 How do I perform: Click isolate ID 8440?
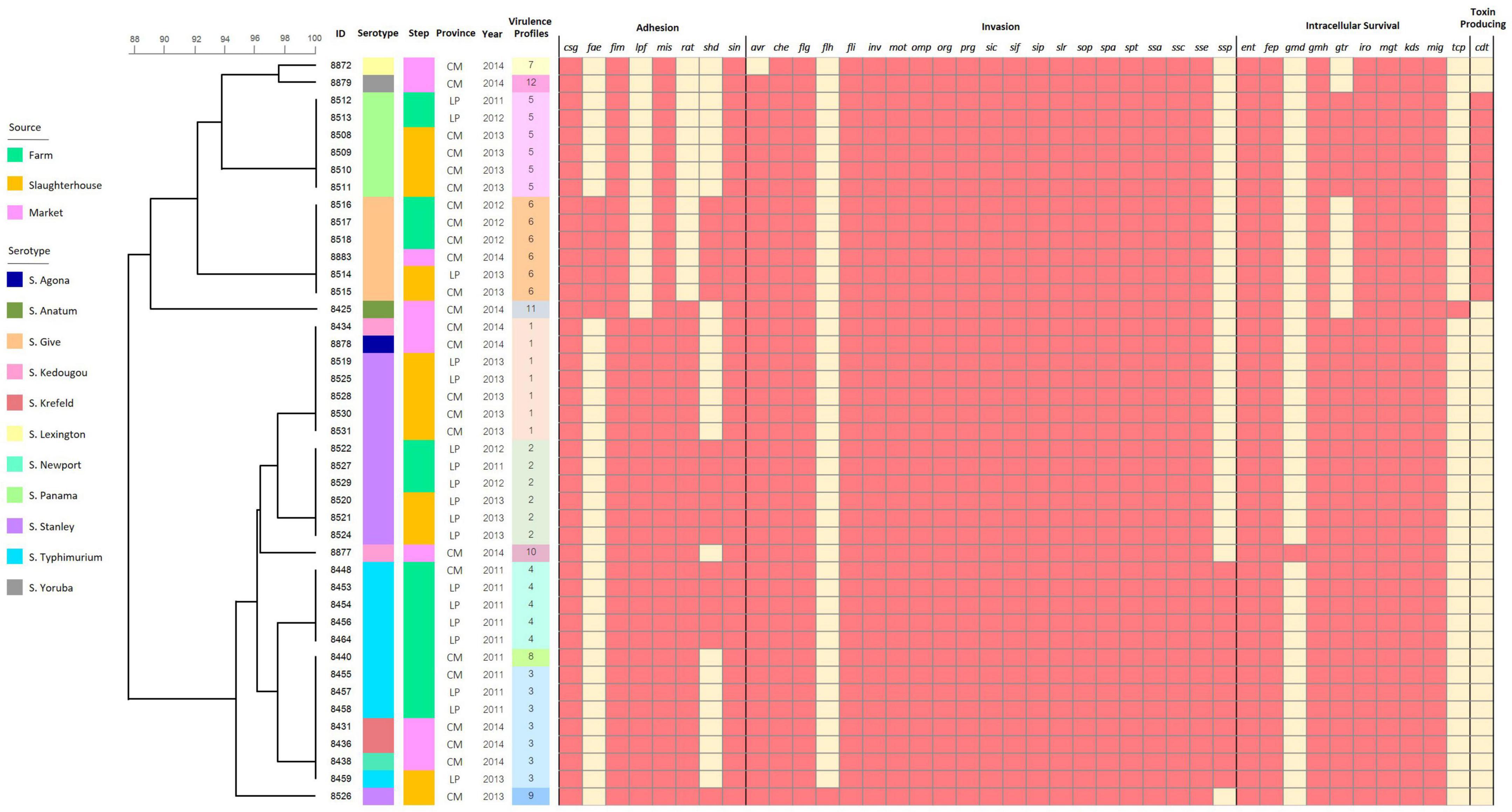coord(340,657)
